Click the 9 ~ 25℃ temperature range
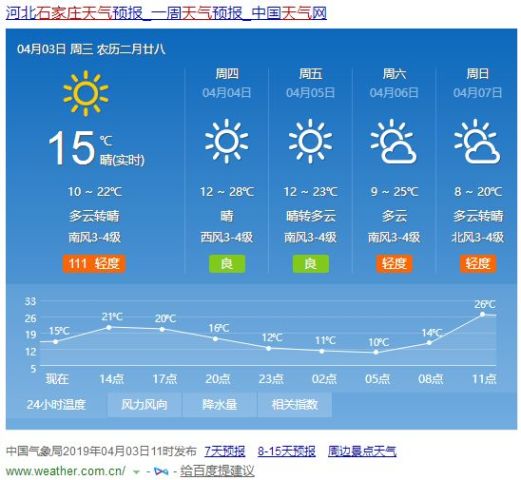The image size is (521, 480). pyautogui.click(x=394, y=192)
